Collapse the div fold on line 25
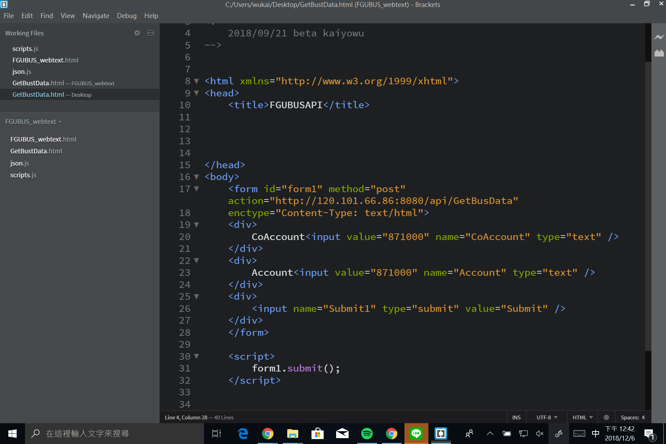This screenshot has width=666, height=444. point(196,296)
